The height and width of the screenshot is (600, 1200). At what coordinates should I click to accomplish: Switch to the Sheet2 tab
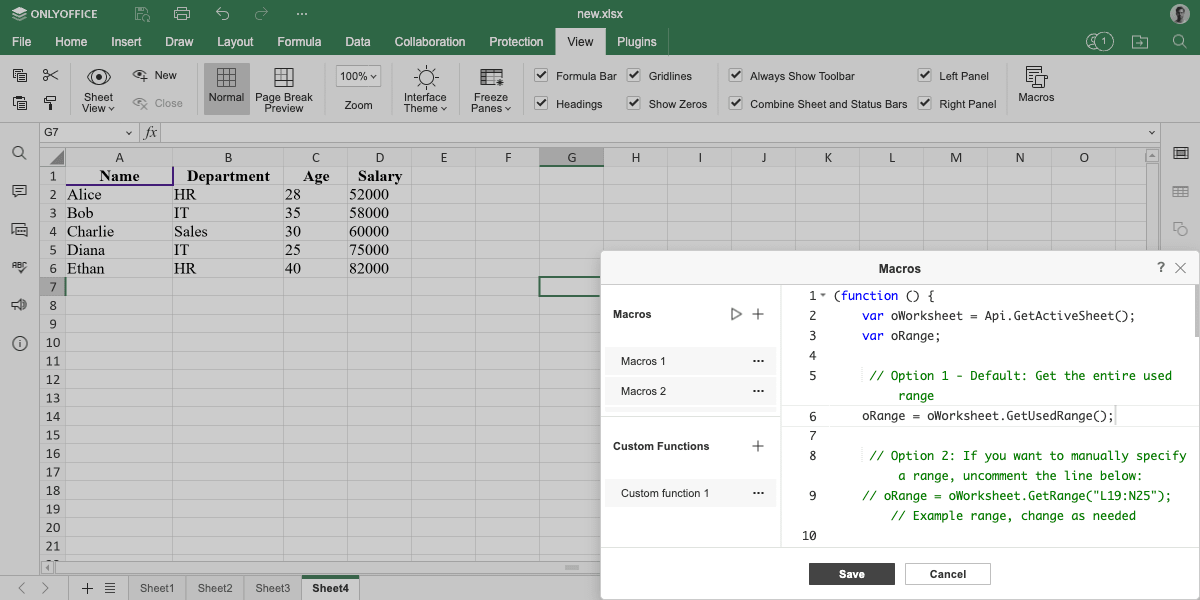click(x=214, y=588)
